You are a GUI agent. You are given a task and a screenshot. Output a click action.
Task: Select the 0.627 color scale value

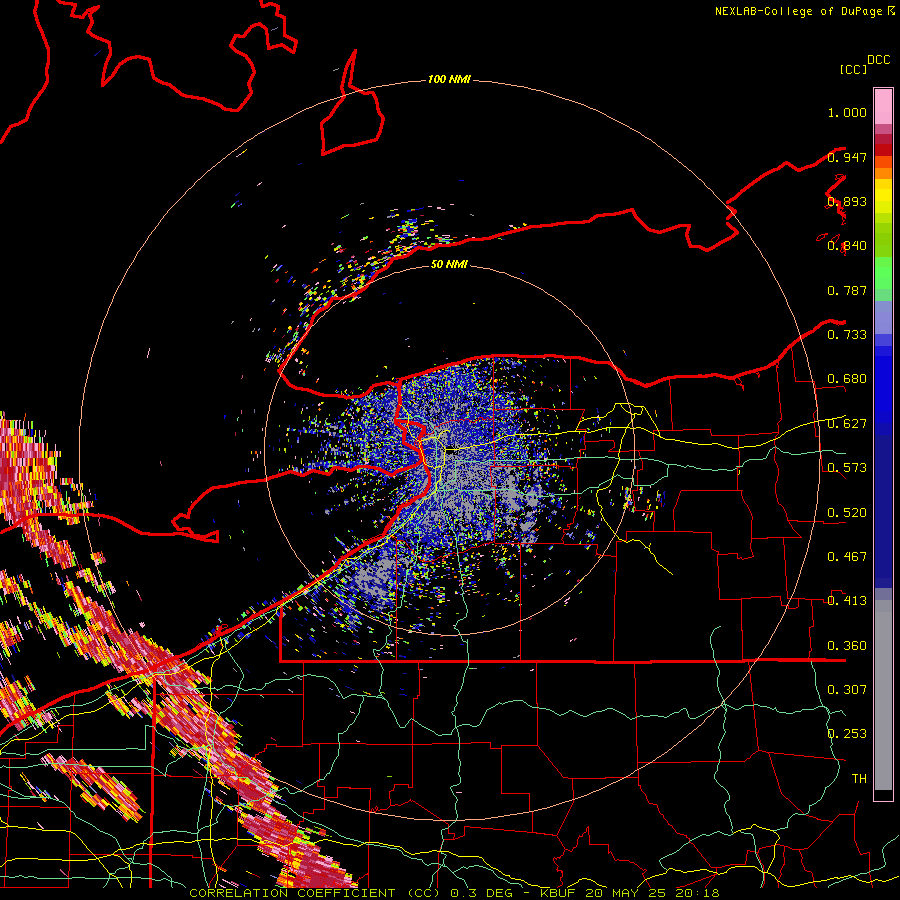(847, 424)
